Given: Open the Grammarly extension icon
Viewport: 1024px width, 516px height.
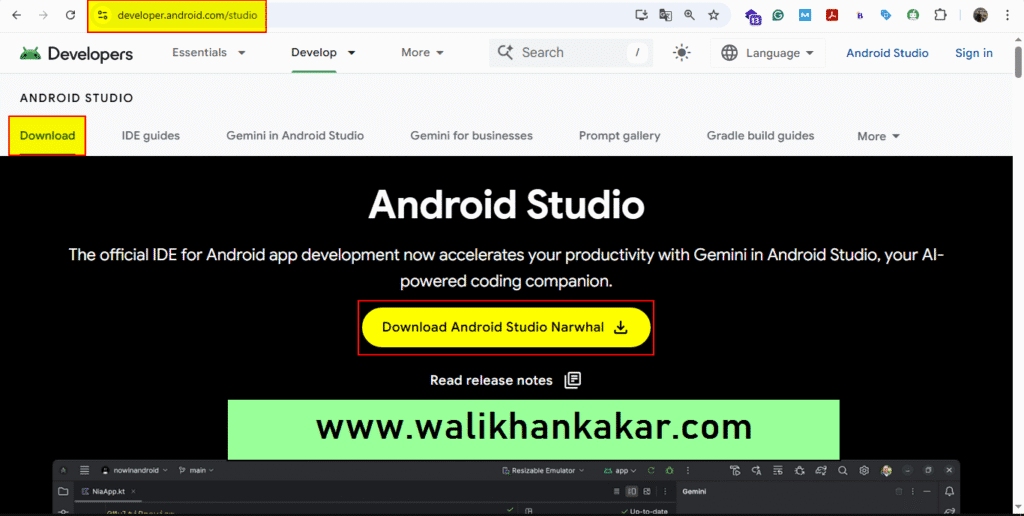Looking at the screenshot, I should pos(778,15).
